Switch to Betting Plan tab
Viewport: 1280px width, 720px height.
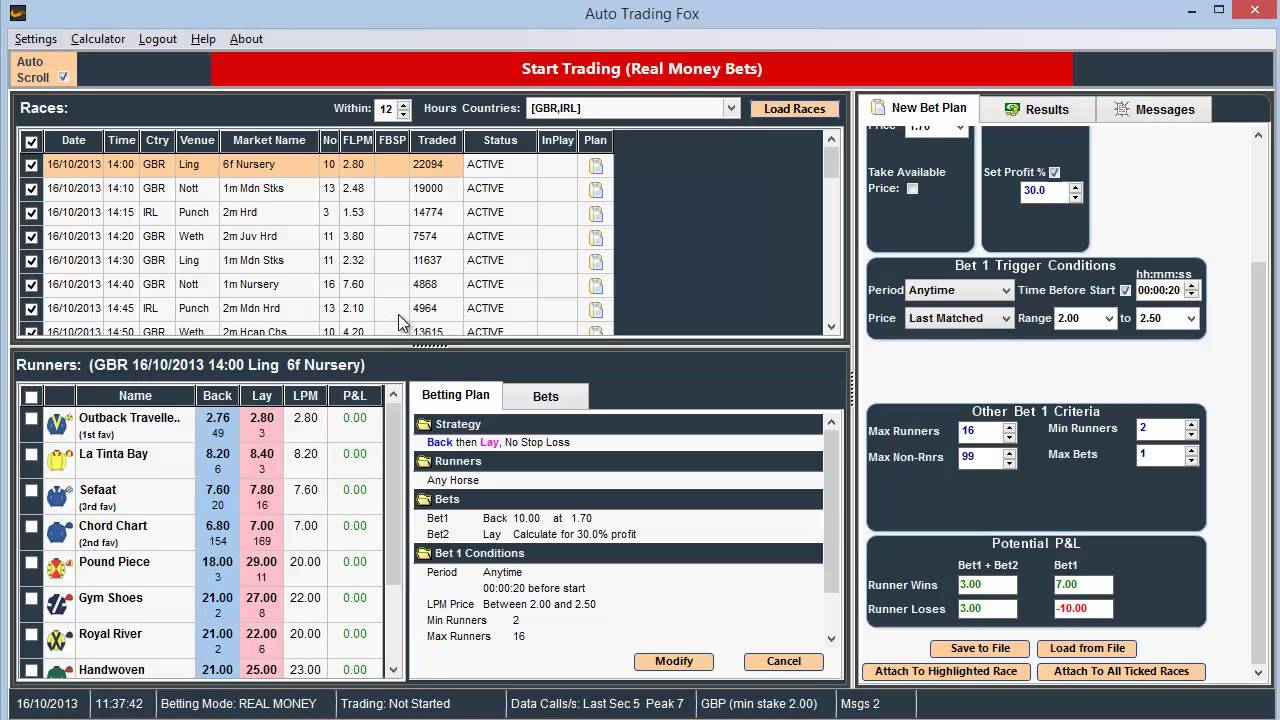[x=456, y=395]
